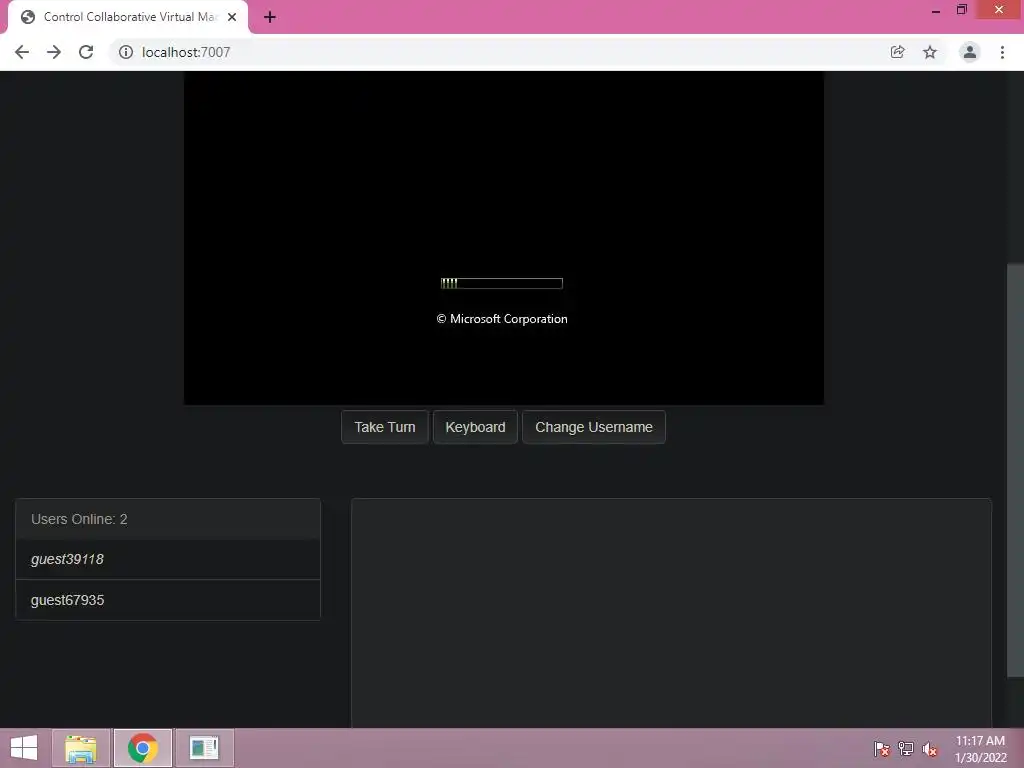Click the Take Turn button

click(x=385, y=427)
